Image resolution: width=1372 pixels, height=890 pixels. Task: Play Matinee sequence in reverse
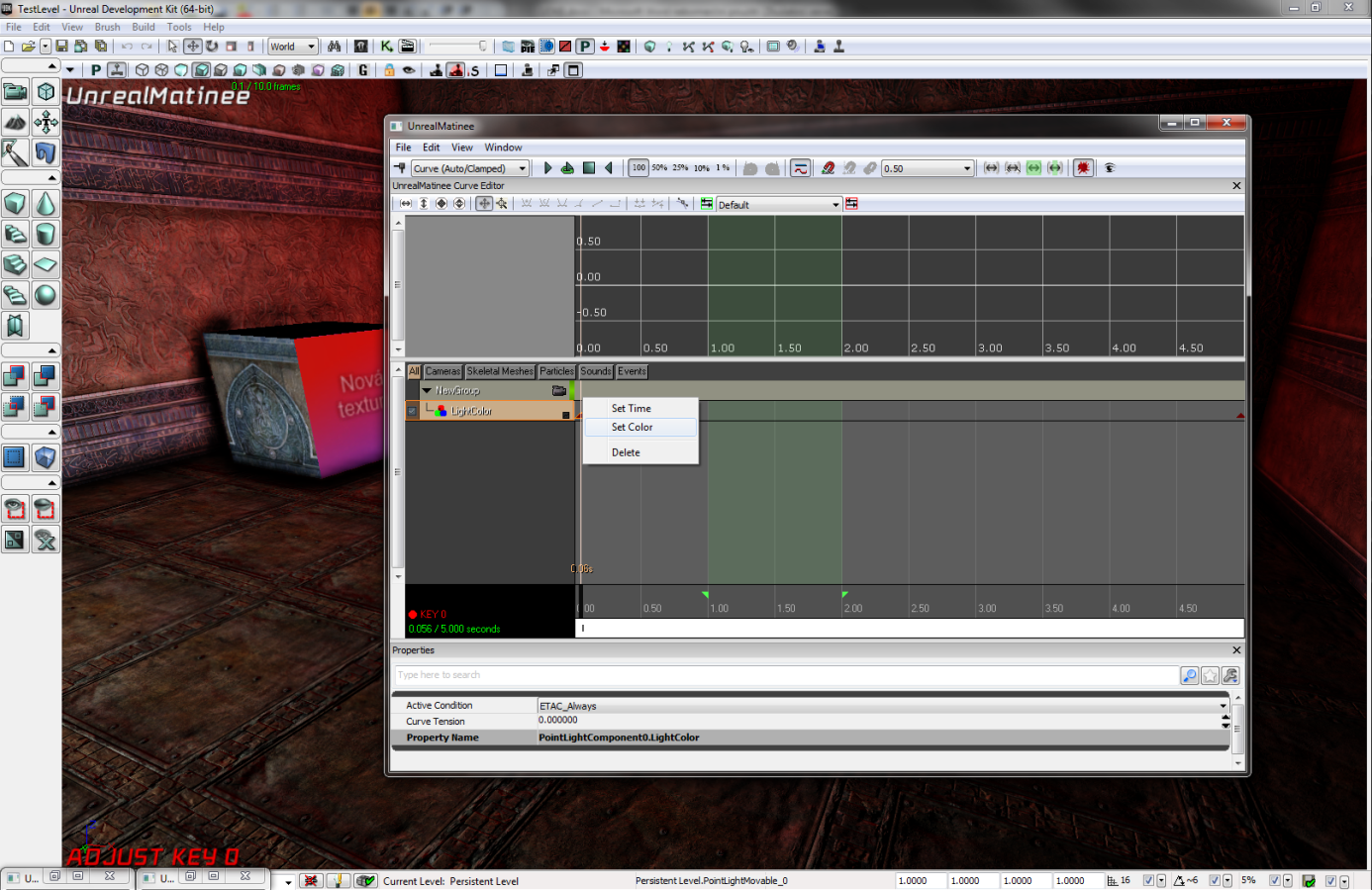pyautogui.click(x=609, y=168)
